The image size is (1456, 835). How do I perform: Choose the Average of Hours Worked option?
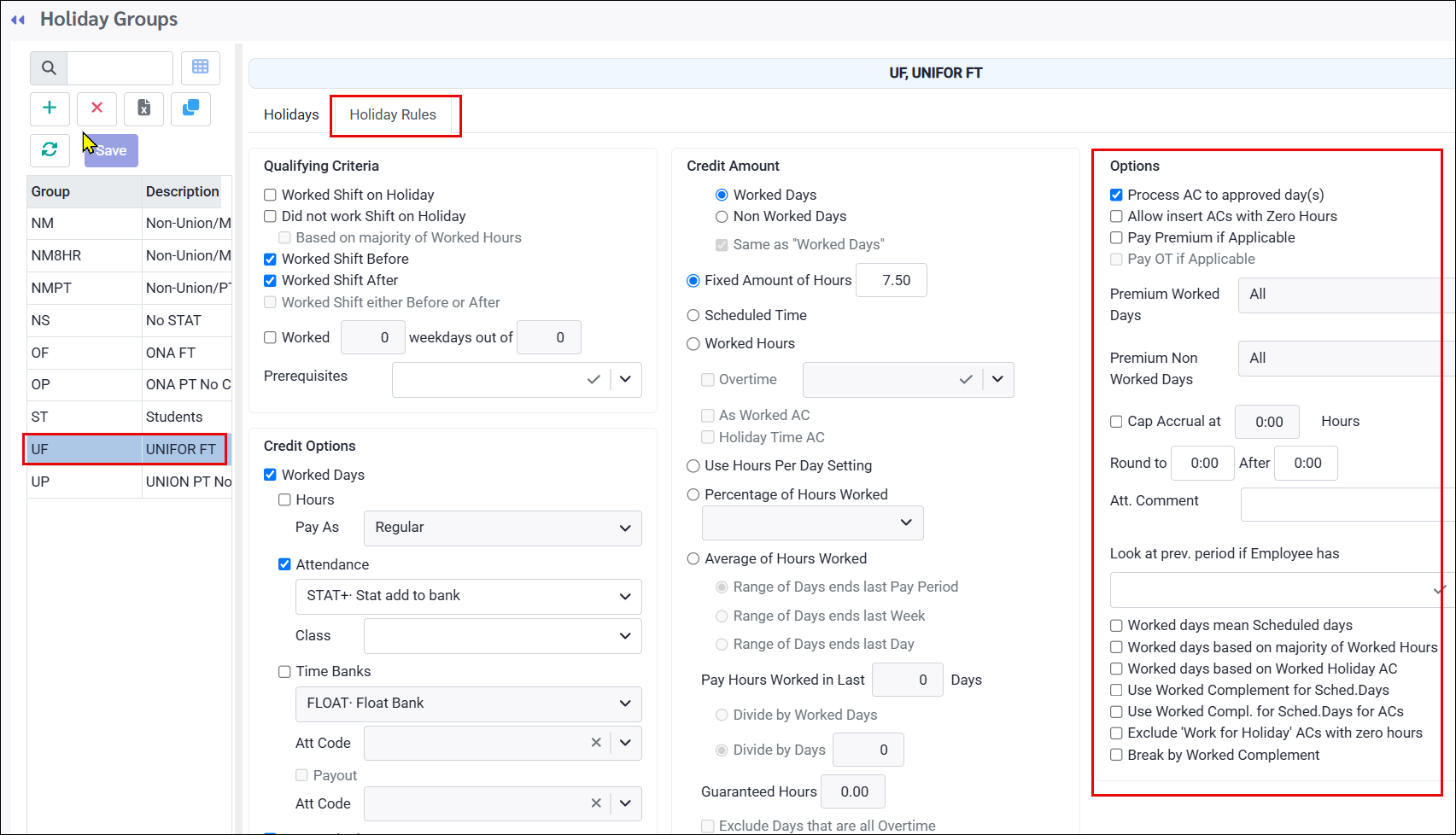click(x=693, y=558)
